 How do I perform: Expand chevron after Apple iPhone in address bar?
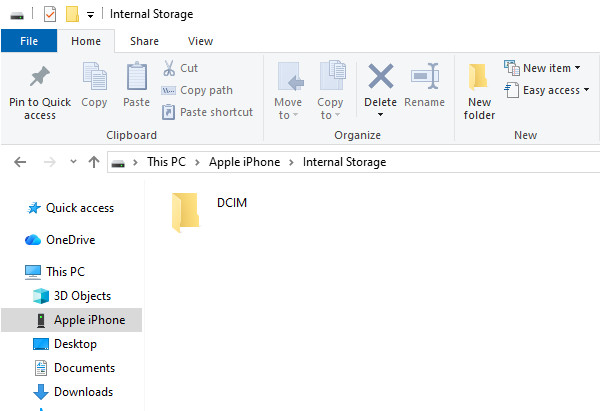click(x=291, y=162)
